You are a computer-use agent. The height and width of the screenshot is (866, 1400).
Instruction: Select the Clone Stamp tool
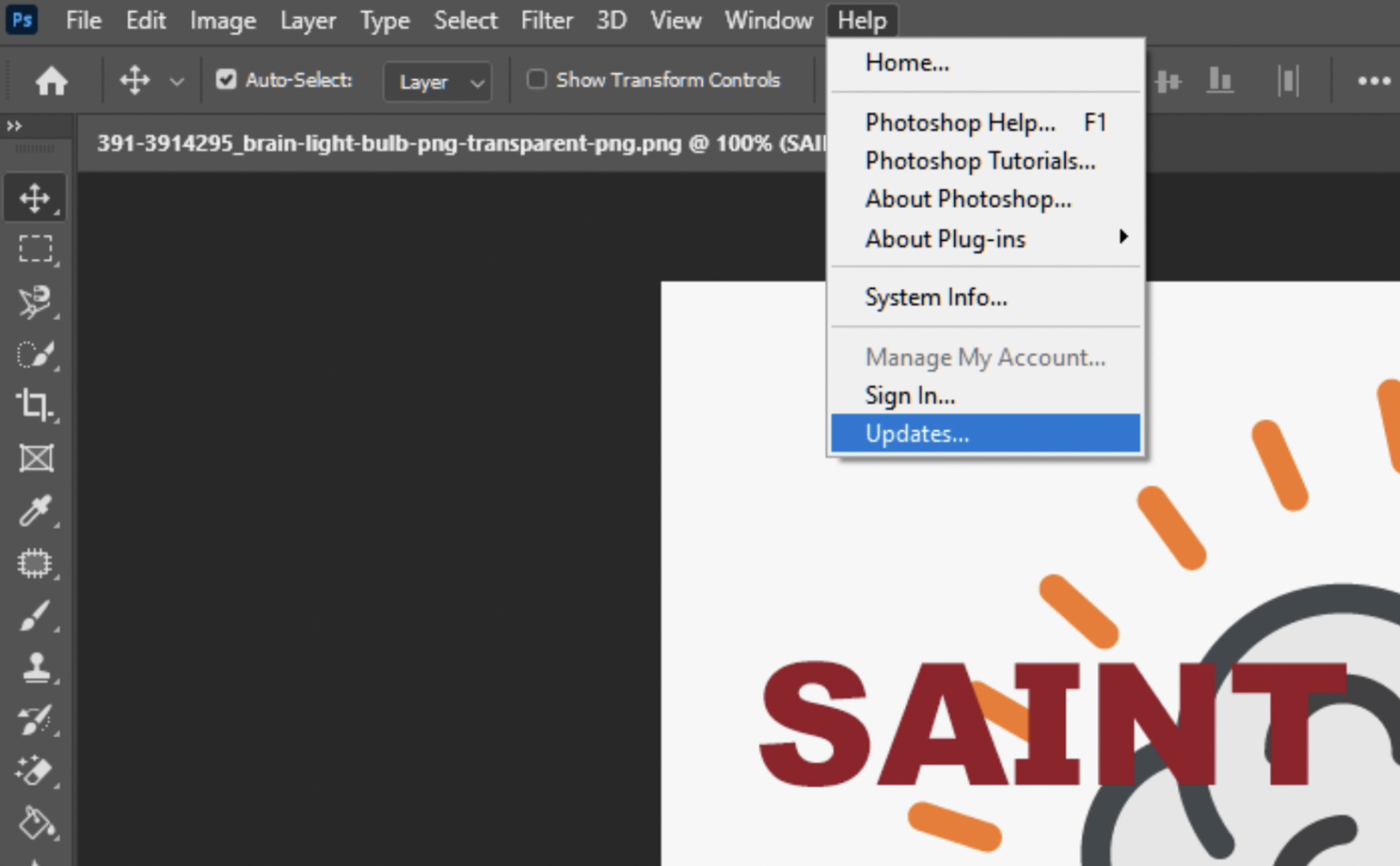[x=35, y=666]
